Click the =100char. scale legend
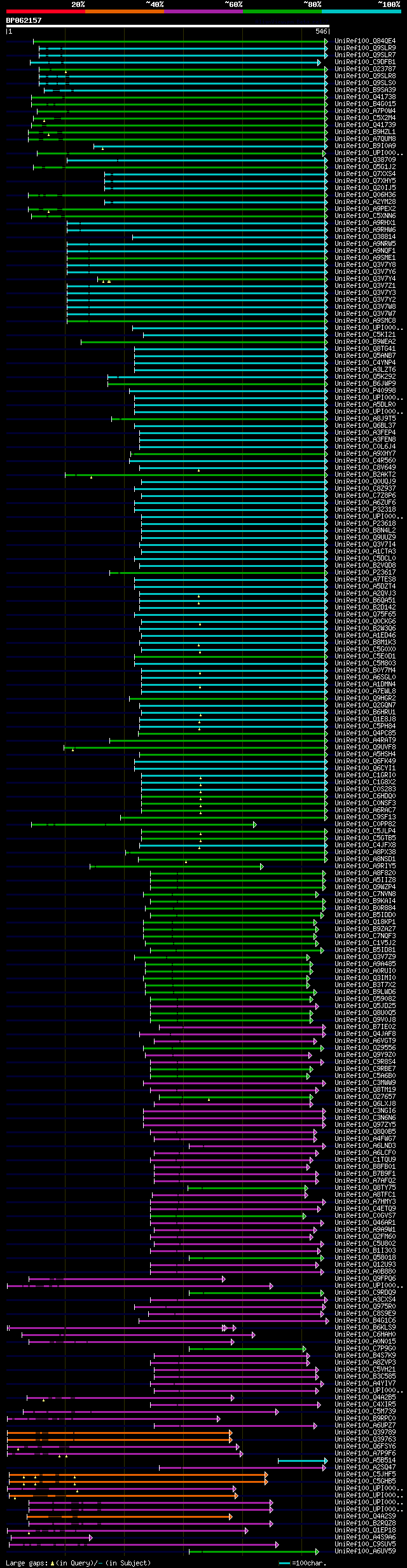Screen dimensions: 407x1568 pos(301,1562)
